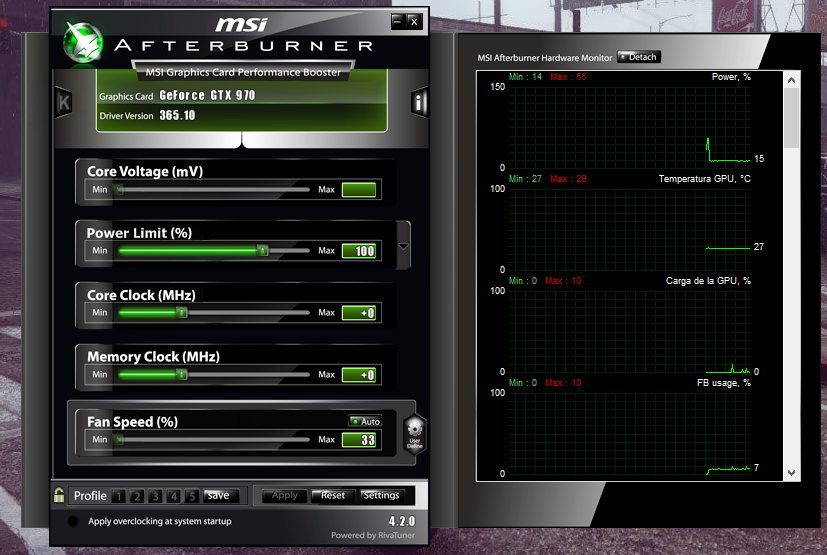Open the Kombustor K button
The image size is (827, 555).
[64, 102]
